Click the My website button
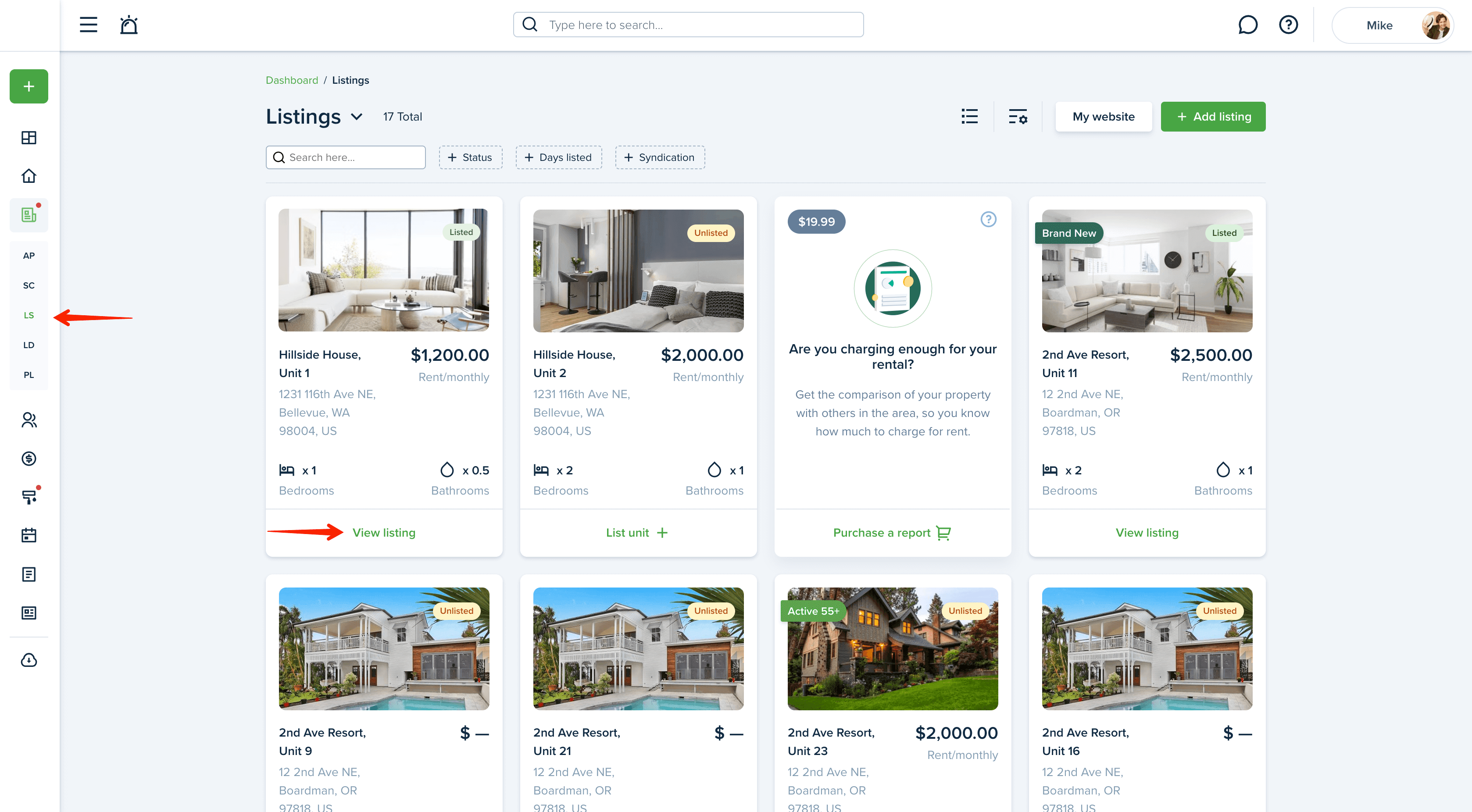The width and height of the screenshot is (1472, 812). (x=1103, y=117)
